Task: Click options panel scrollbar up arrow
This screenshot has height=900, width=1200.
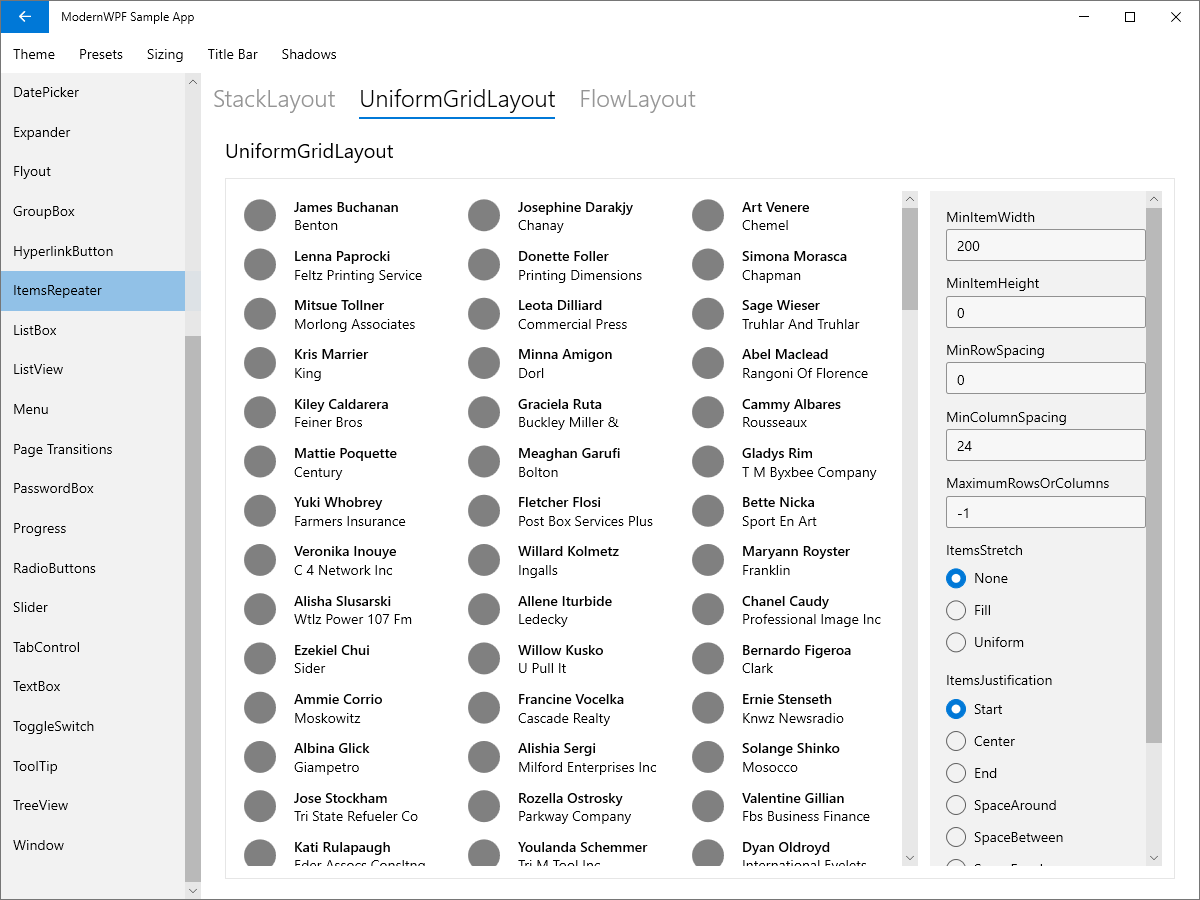Action: pos(1154,199)
